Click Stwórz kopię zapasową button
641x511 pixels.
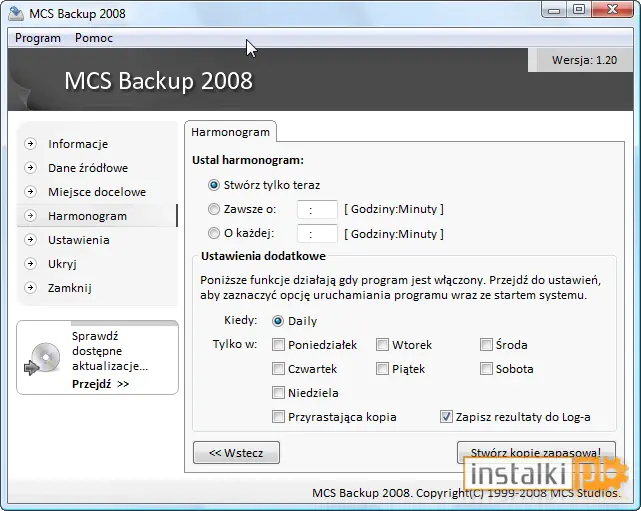[536, 452]
